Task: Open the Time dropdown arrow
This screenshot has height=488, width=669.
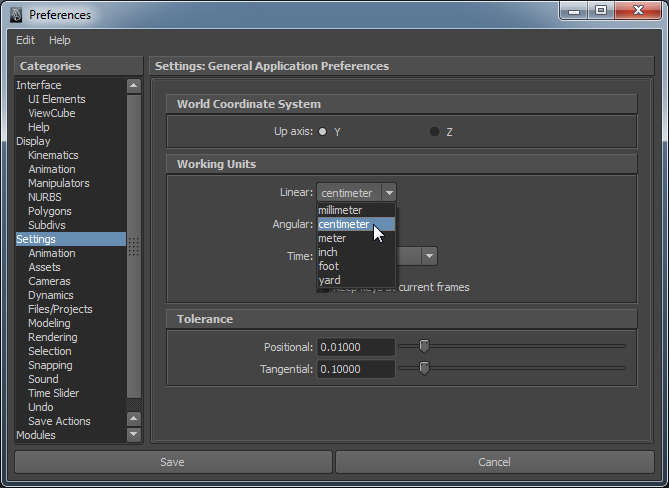Action: pos(428,256)
